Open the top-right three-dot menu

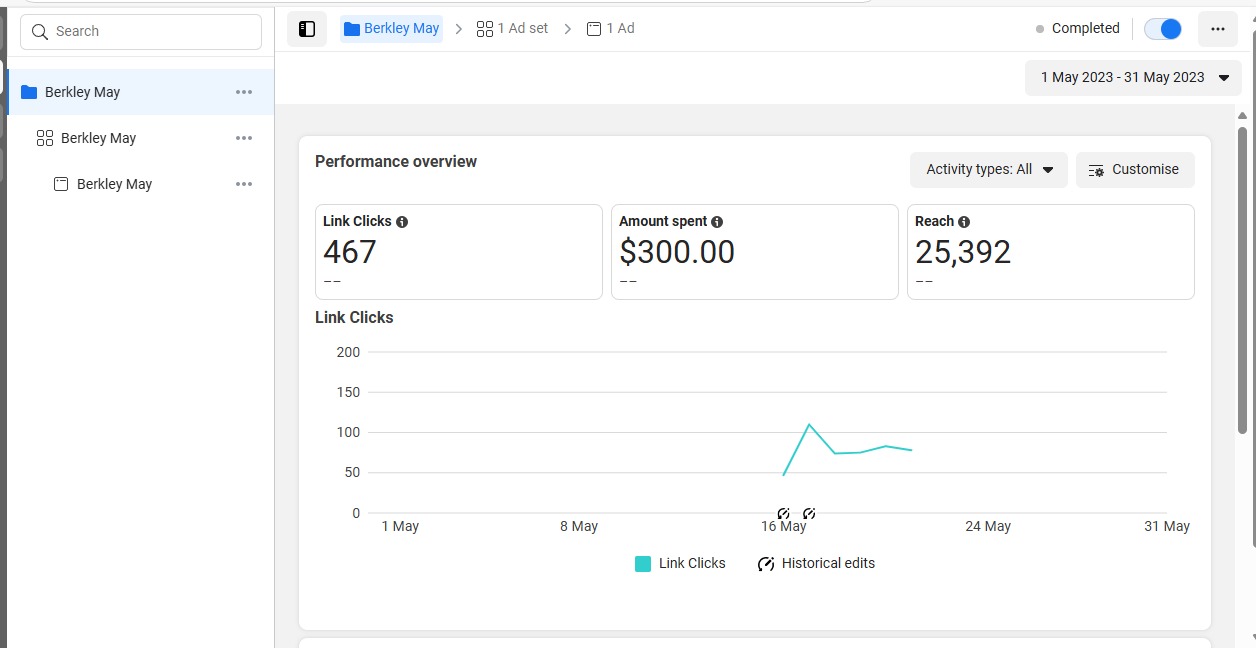click(x=1217, y=29)
